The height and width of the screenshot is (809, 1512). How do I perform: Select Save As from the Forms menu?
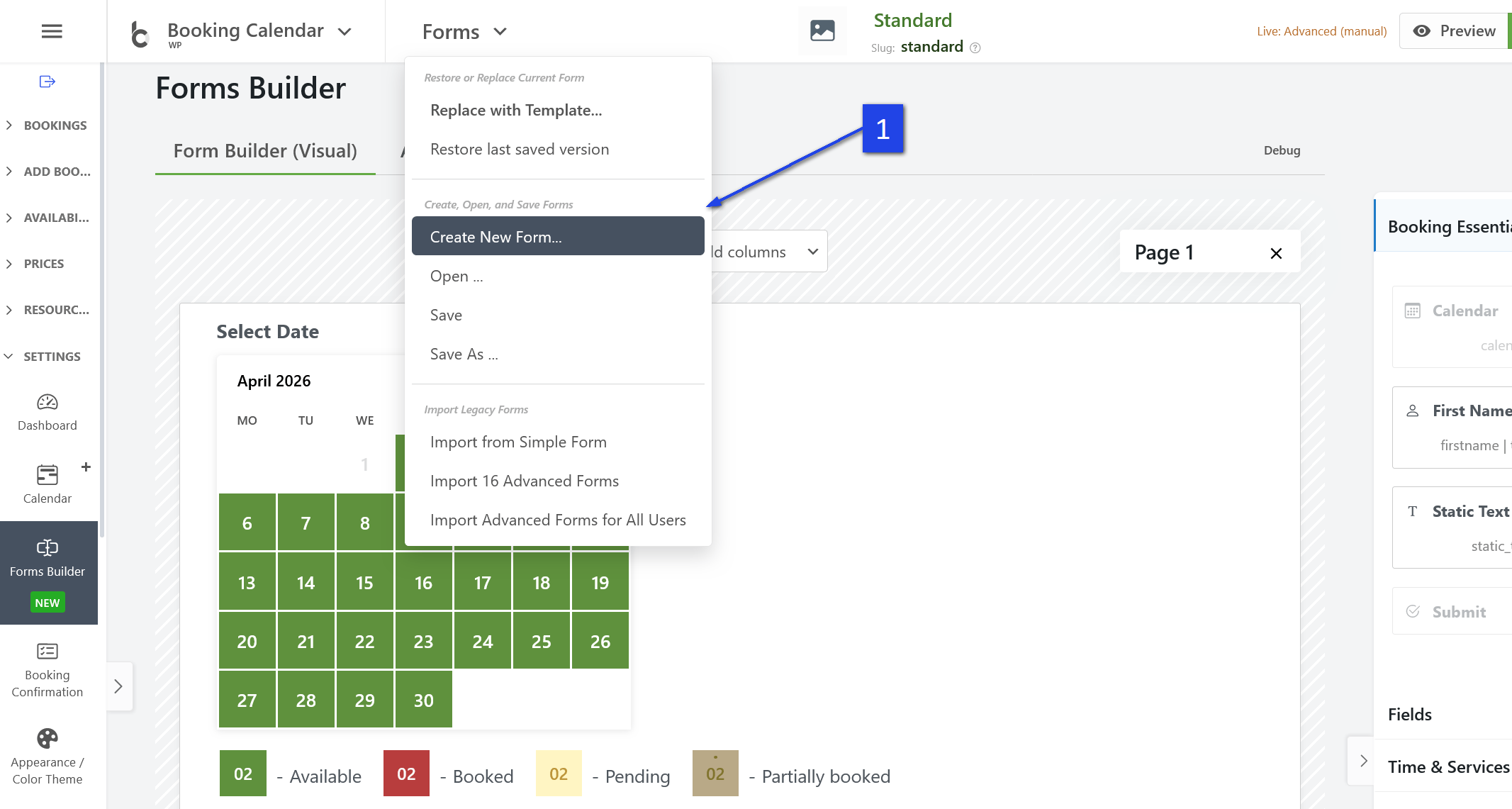(x=464, y=354)
